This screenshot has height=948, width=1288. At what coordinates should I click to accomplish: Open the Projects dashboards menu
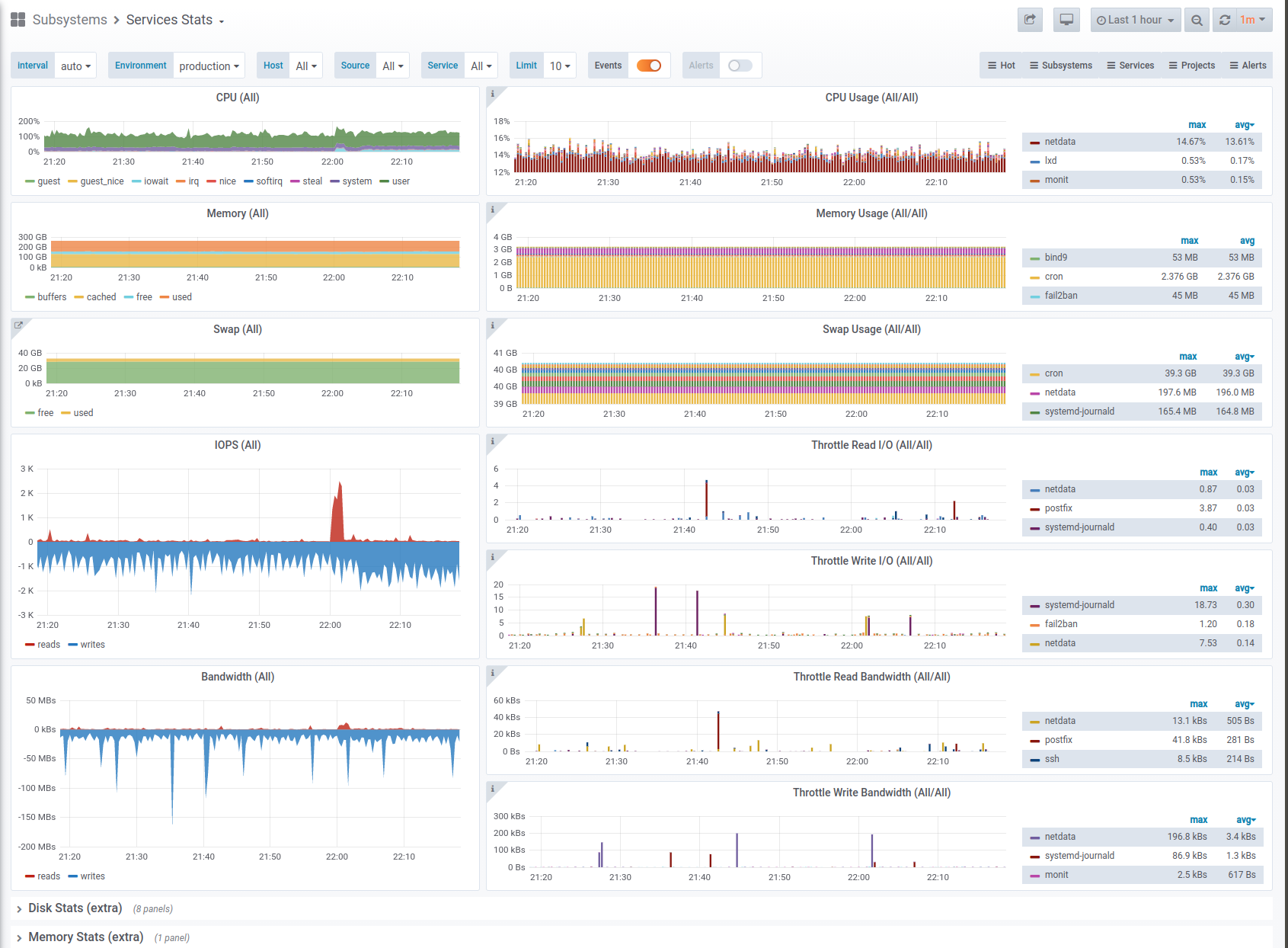point(1192,66)
